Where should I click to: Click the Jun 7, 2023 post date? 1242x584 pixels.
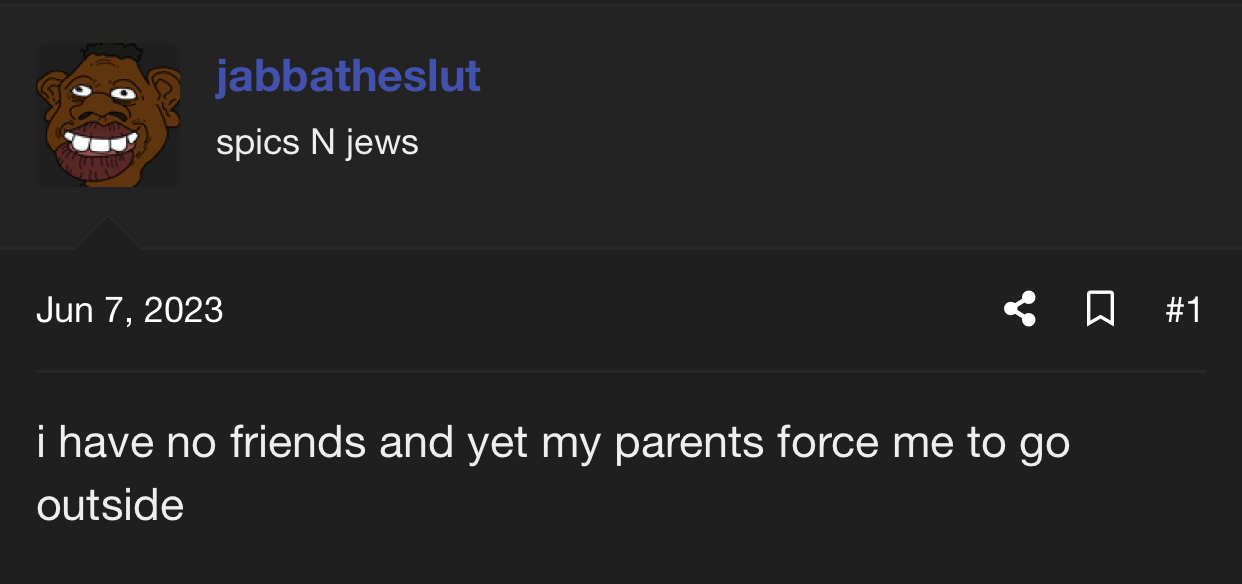(130, 310)
